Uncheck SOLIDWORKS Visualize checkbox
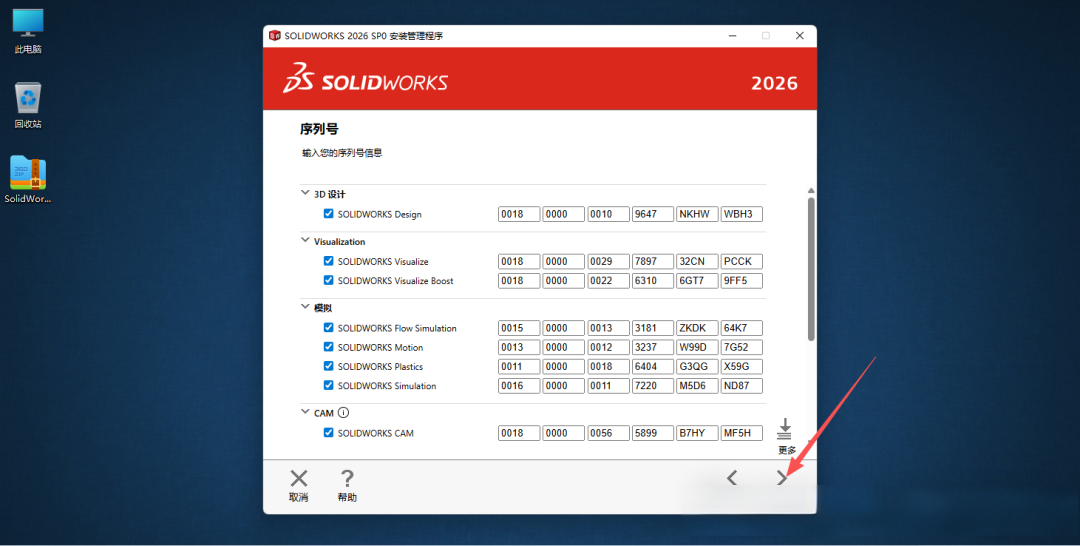Screen dimensions: 1080x546 click(x=329, y=261)
